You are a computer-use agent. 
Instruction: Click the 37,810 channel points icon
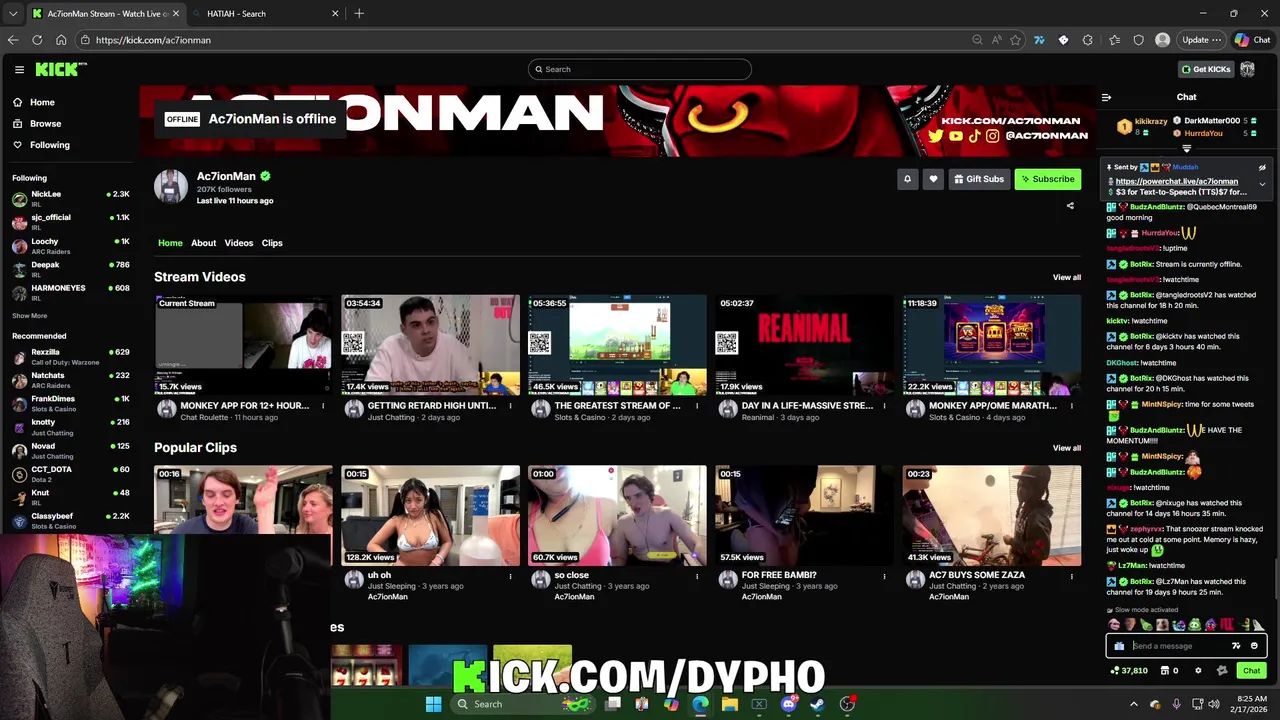click(x=1129, y=671)
